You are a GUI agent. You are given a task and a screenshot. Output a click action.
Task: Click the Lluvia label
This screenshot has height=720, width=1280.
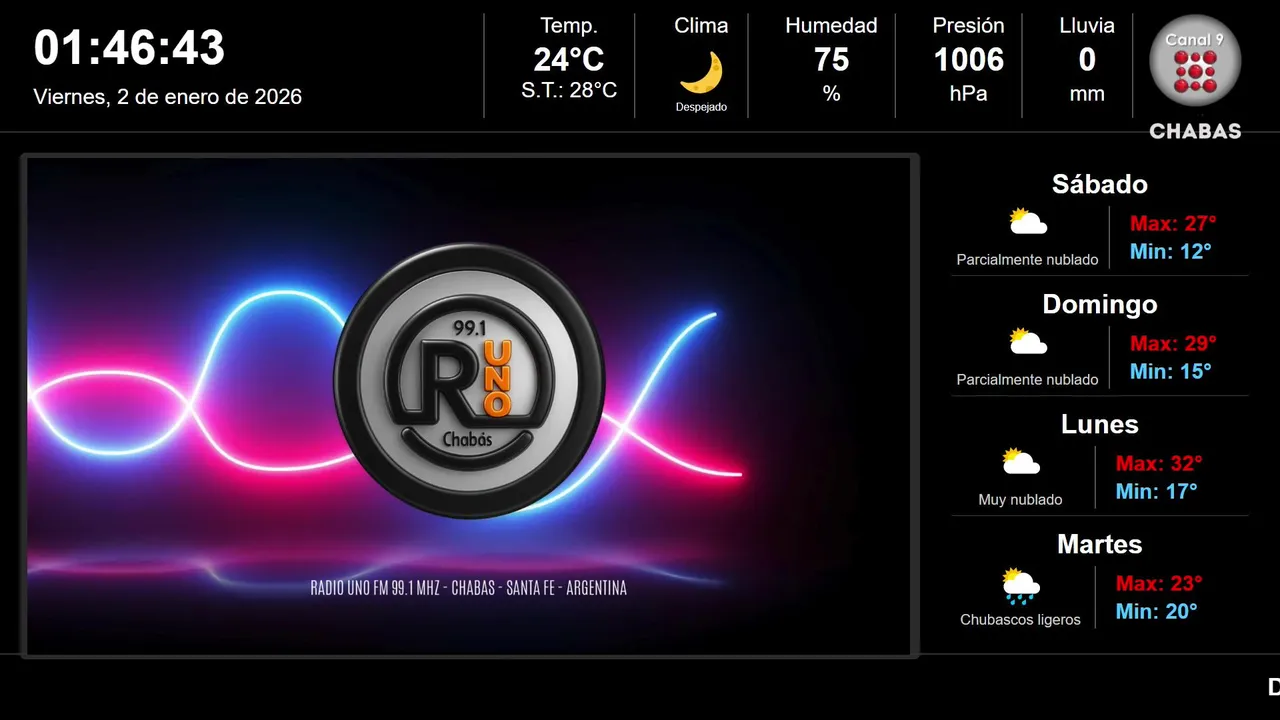pos(1087,25)
